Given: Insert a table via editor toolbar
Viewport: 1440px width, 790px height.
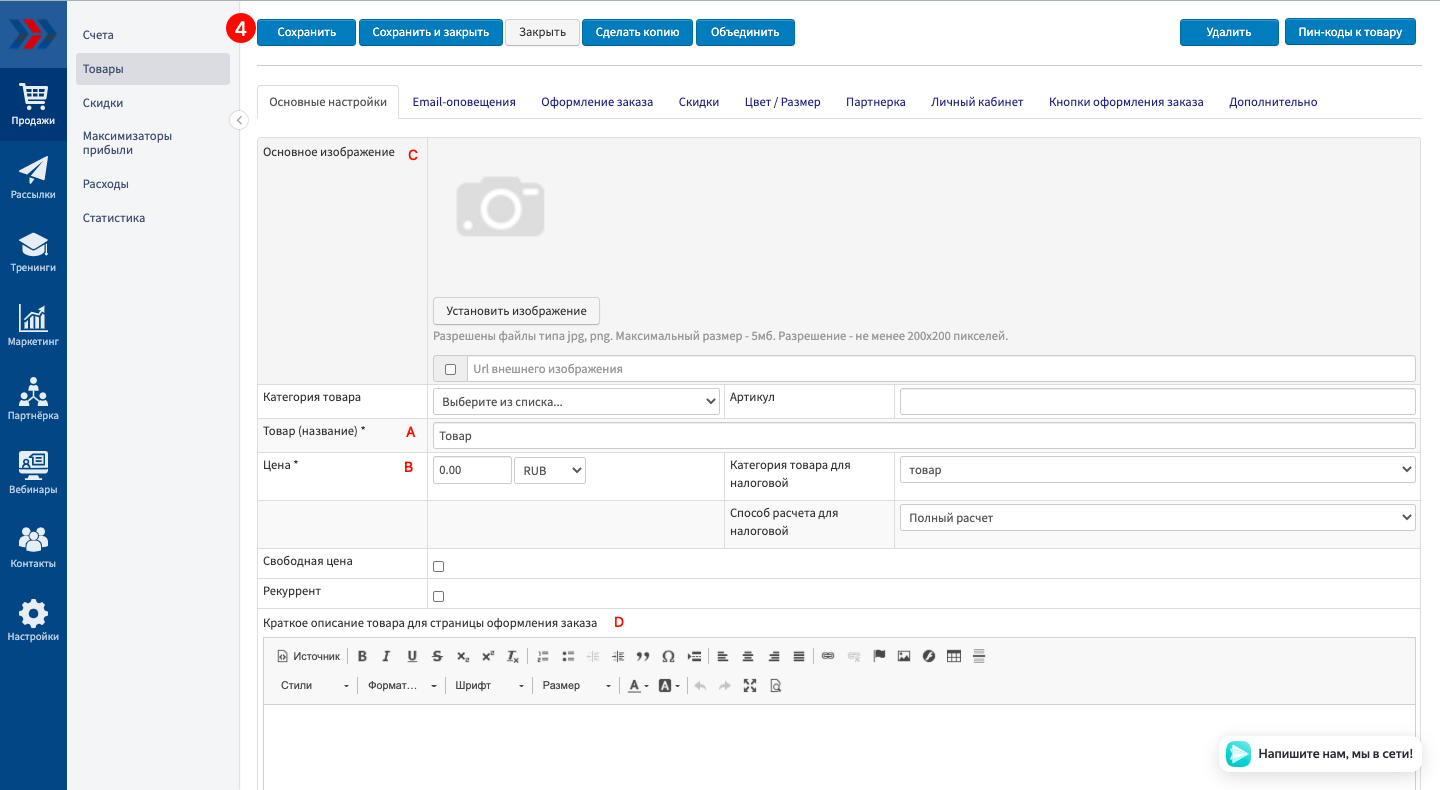Looking at the screenshot, I should (x=954, y=657).
